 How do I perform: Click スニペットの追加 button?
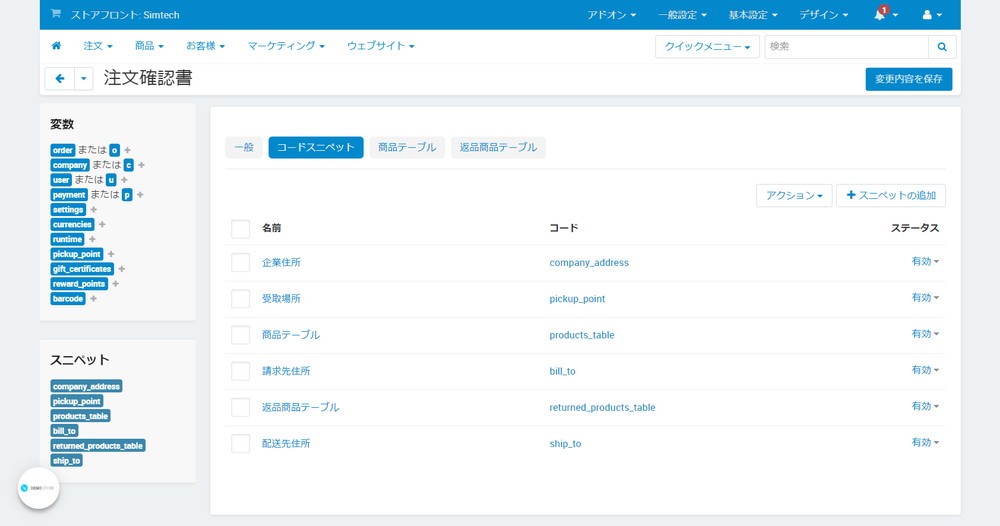pyautogui.click(x=891, y=196)
